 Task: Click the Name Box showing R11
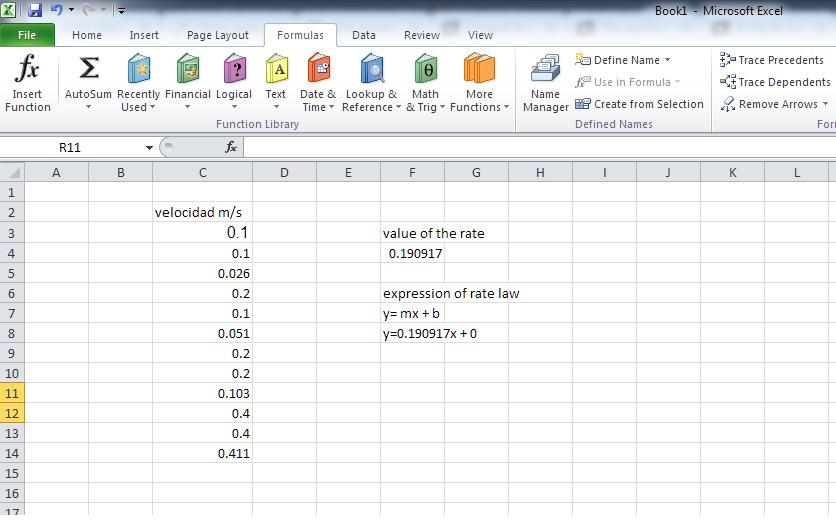point(70,148)
